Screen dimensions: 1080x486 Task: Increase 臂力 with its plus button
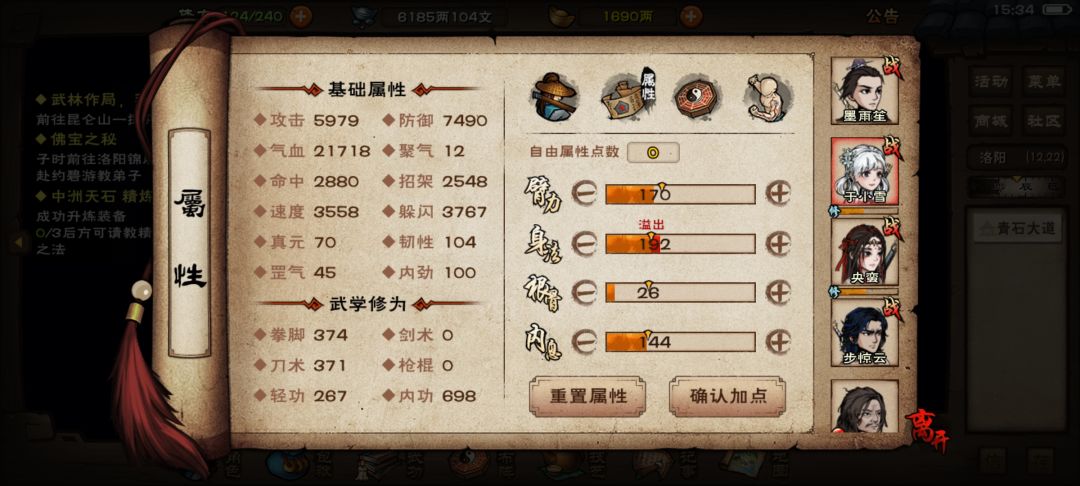pyautogui.click(x=778, y=193)
